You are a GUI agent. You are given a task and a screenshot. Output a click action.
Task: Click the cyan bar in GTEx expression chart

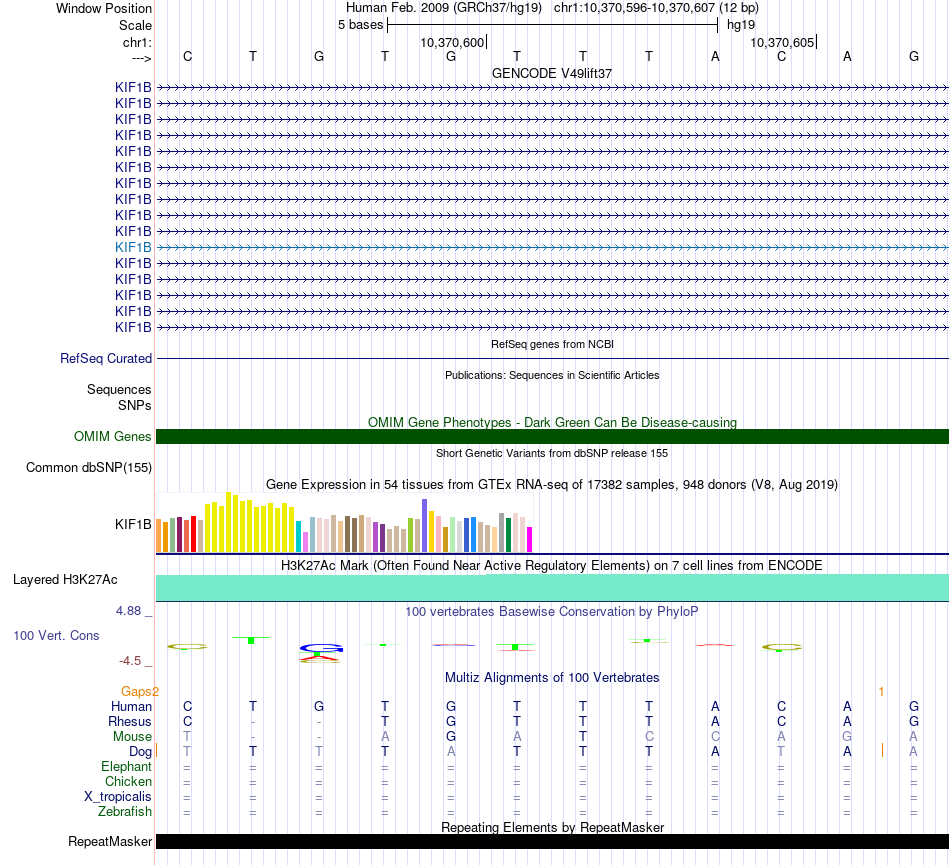pos(298,536)
